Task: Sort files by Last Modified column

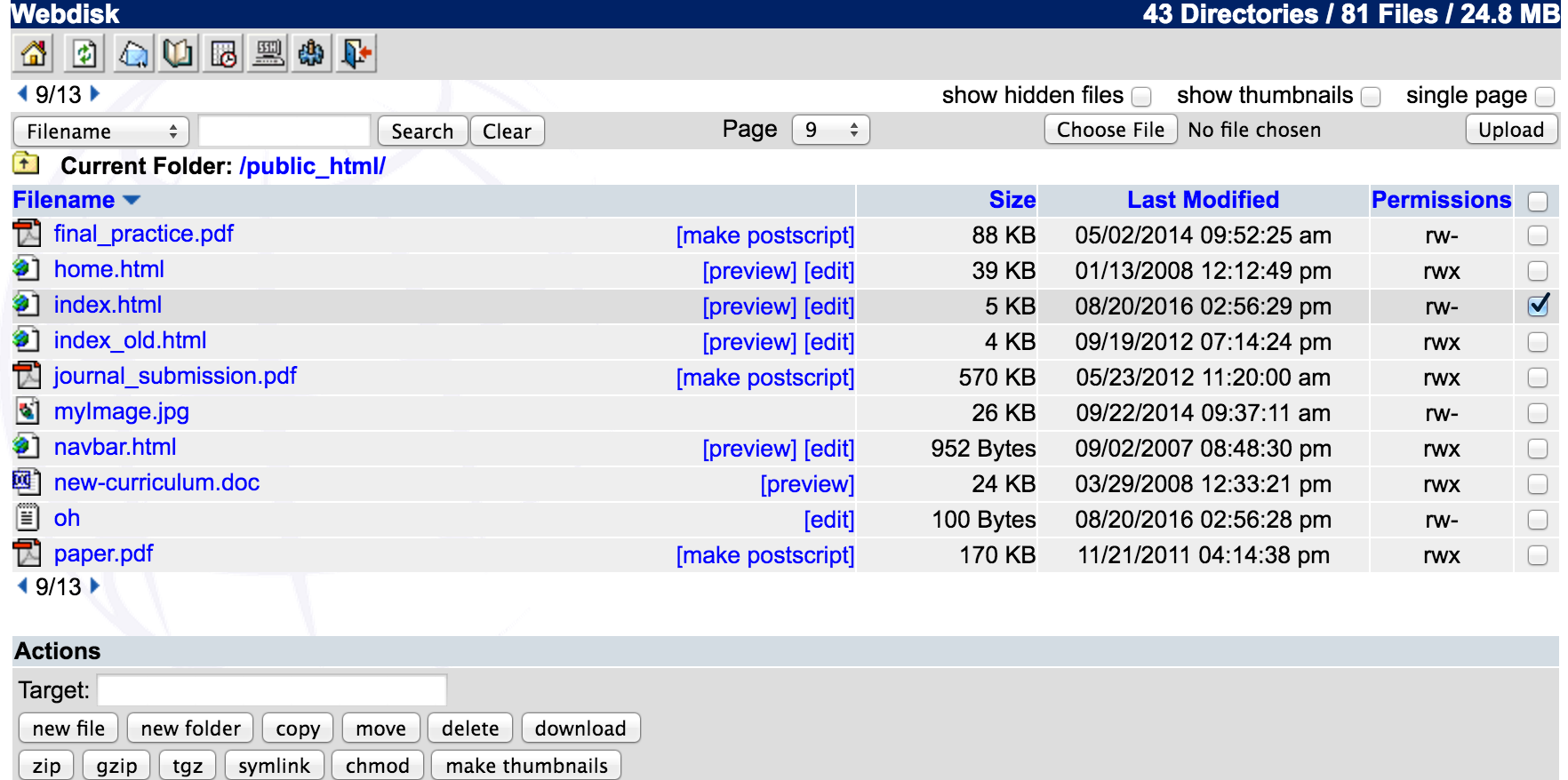Action: point(1202,200)
